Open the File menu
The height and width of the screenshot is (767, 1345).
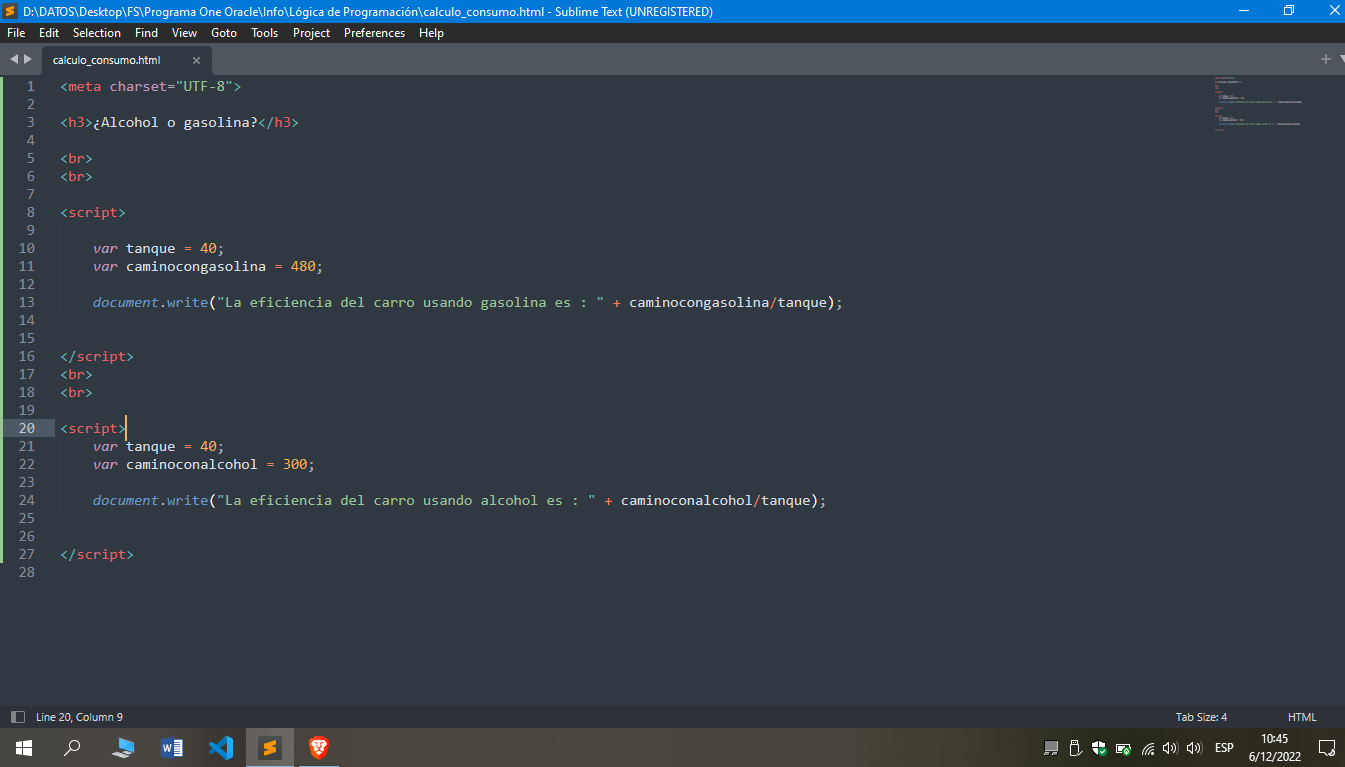point(16,33)
